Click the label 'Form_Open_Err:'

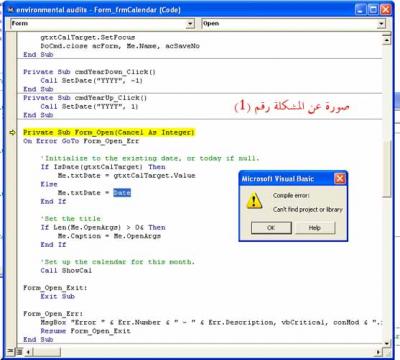(x=53, y=314)
